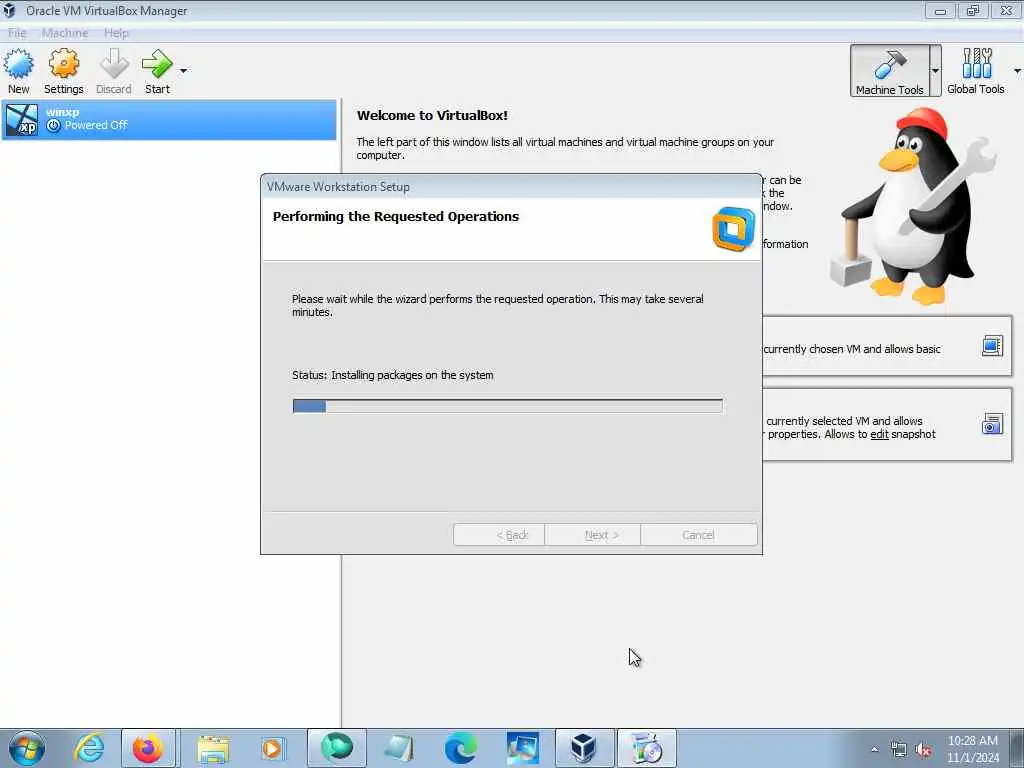Open the Windows Start orb
Image resolution: width=1024 pixels, height=768 pixels.
point(27,748)
